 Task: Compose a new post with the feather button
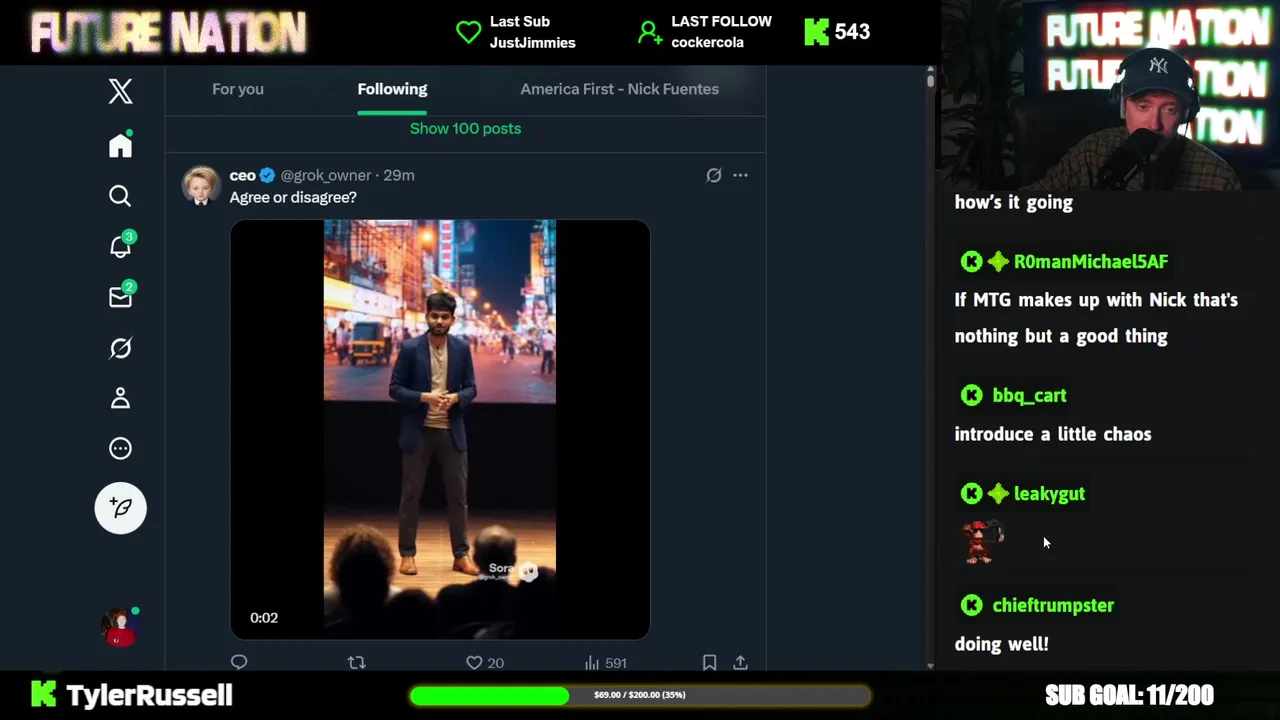point(120,508)
